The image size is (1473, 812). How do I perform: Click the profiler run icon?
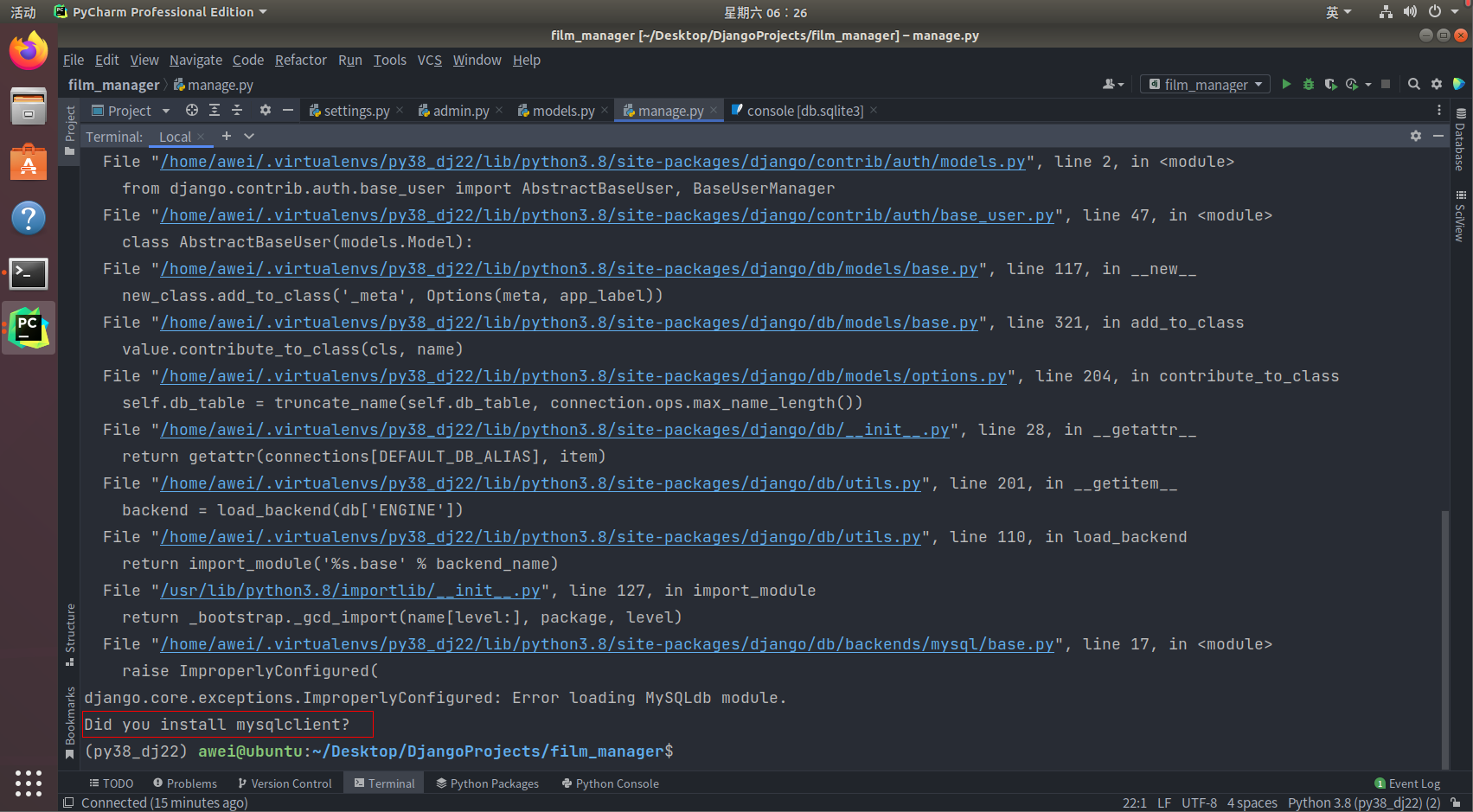(x=1352, y=84)
